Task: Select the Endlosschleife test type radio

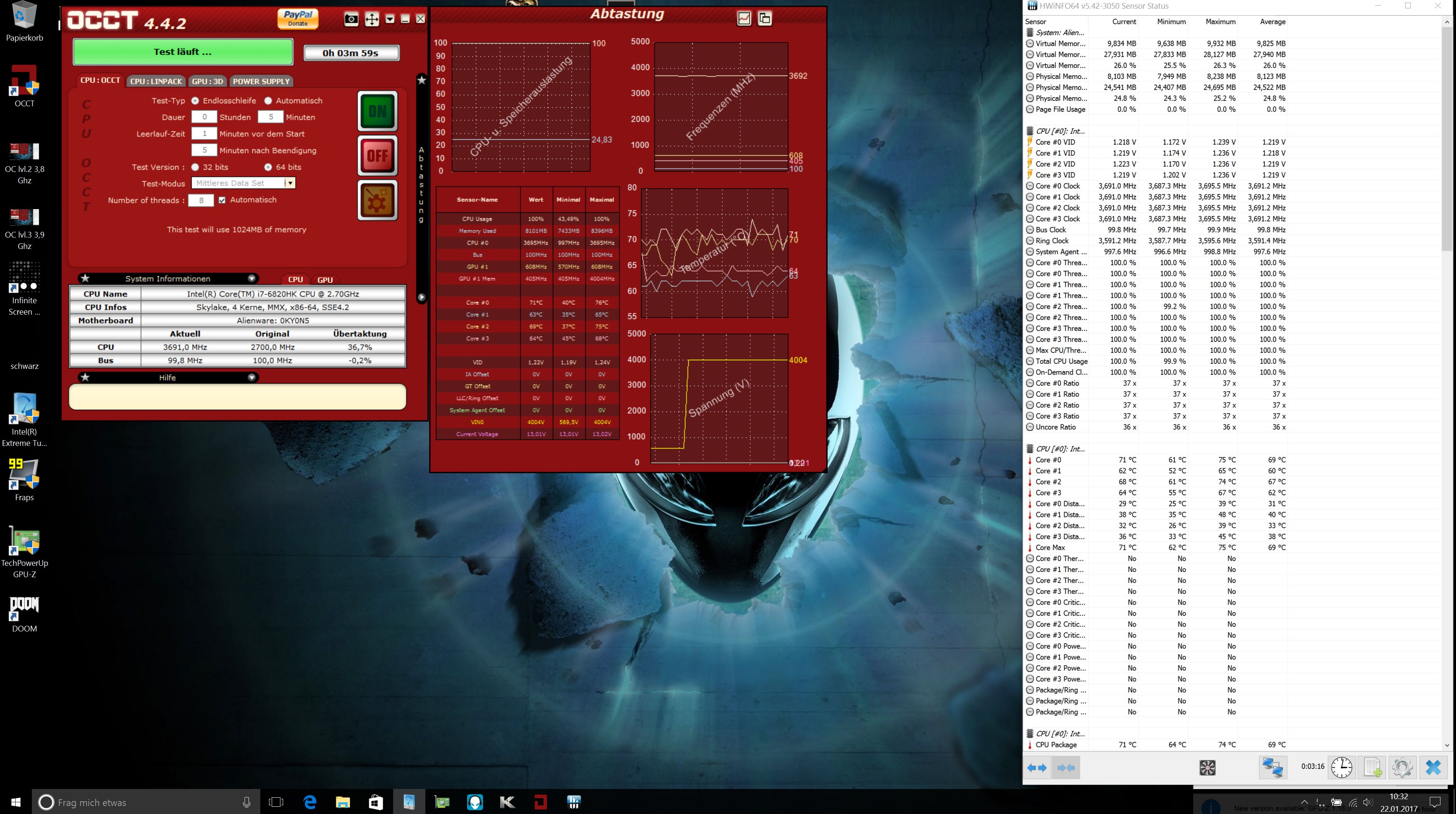Action: point(195,101)
